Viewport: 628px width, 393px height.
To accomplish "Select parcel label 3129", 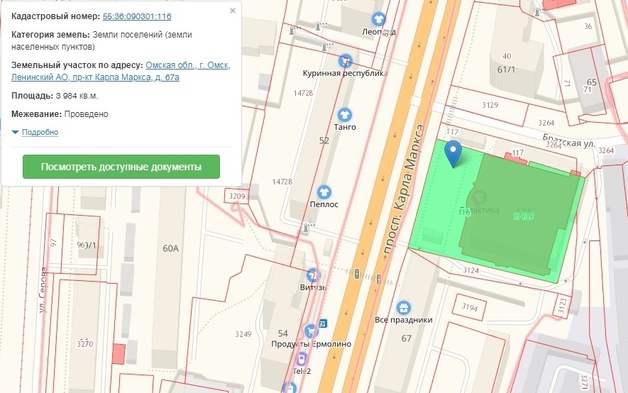I will tap(490, 105).
